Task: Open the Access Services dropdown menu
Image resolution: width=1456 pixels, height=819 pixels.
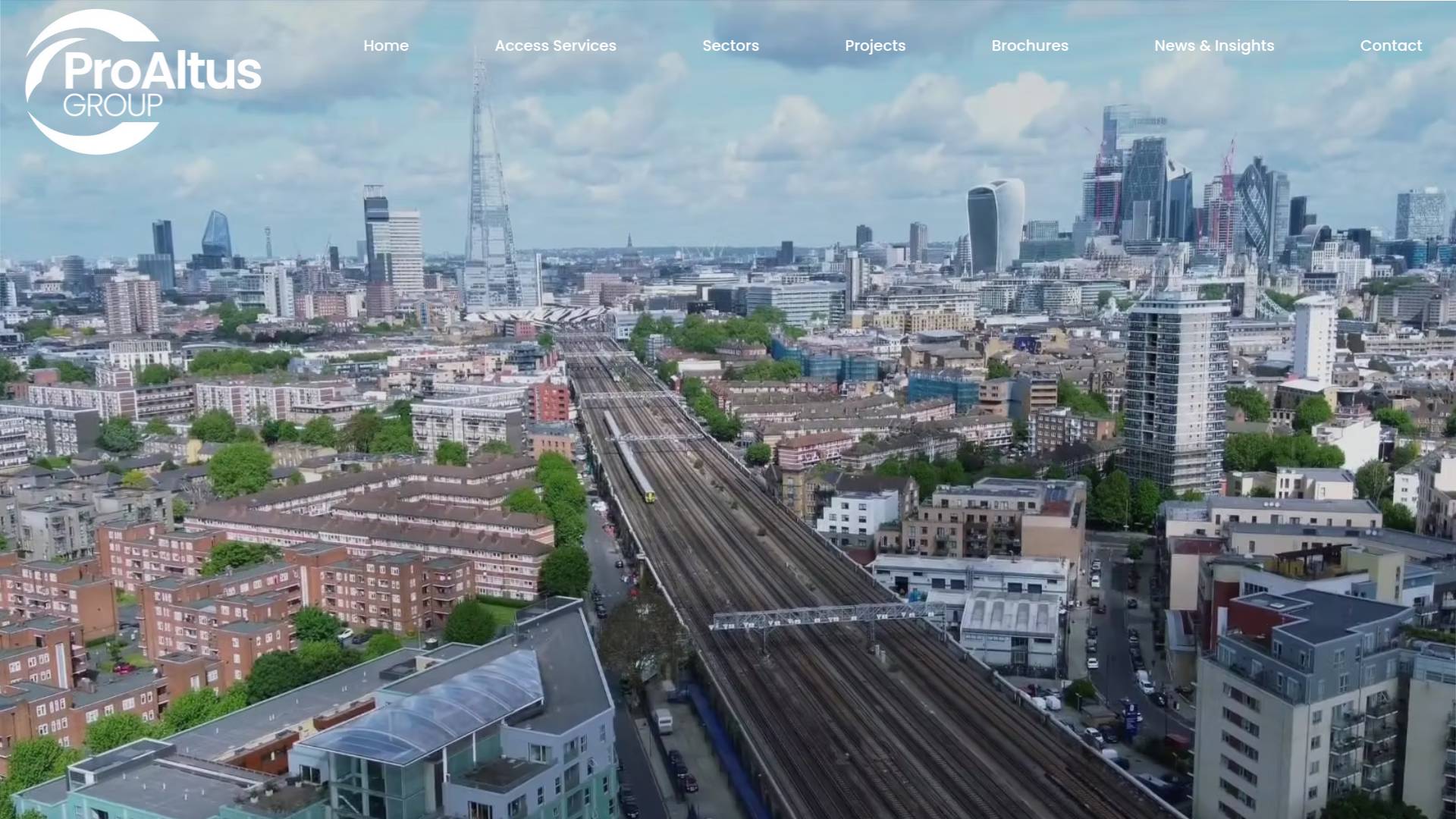Action: tap(555, 45)
